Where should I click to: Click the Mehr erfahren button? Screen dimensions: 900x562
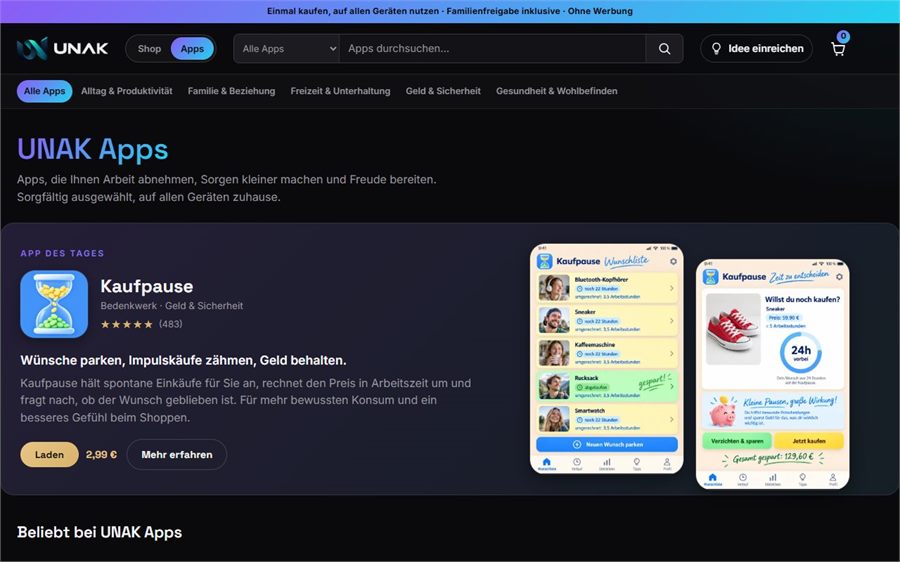click(177, 455)
